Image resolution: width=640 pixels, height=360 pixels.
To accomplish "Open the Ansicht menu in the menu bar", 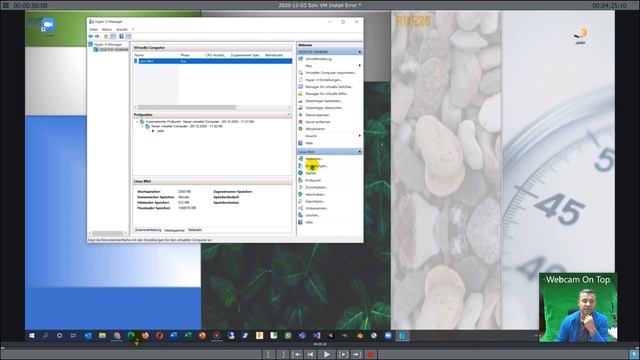I will [122, 29].
